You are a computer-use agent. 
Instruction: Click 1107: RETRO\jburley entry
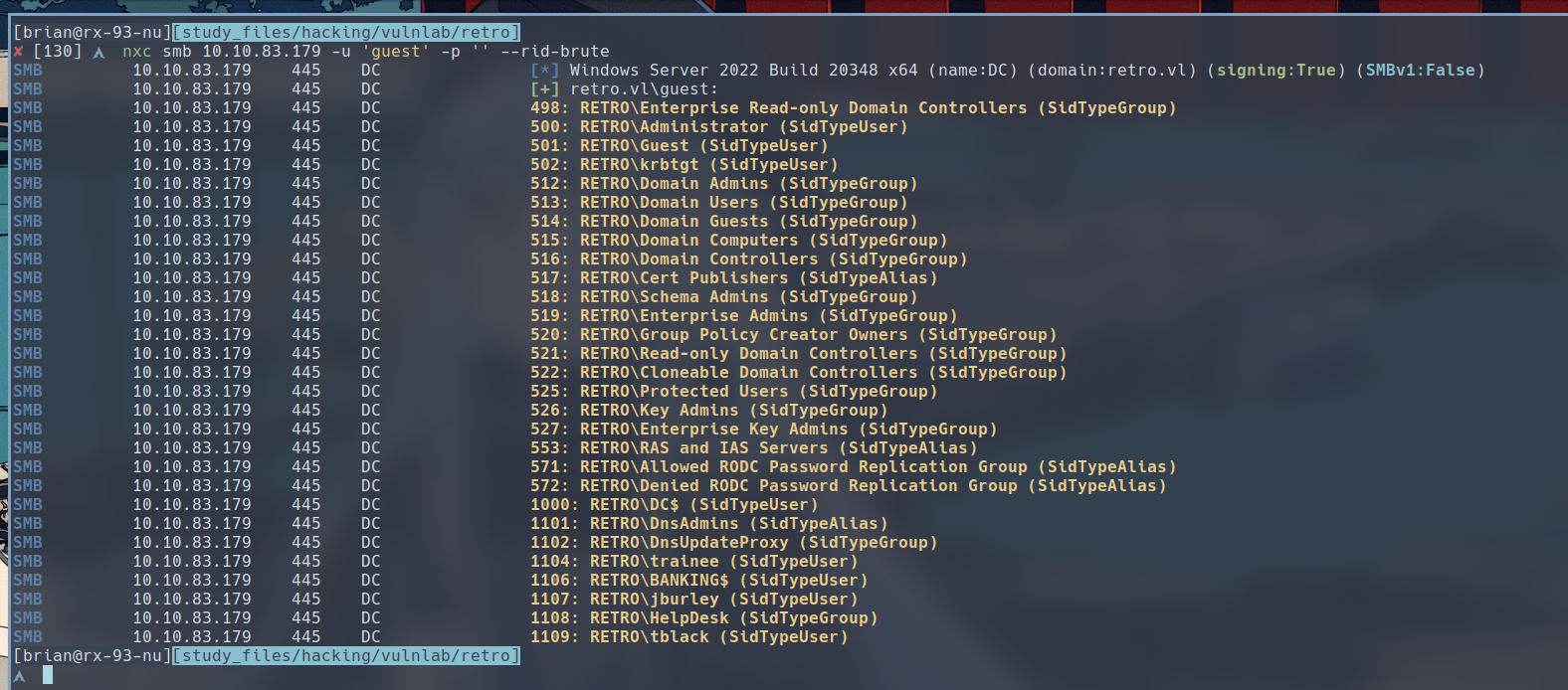click(x=694, y=600)
